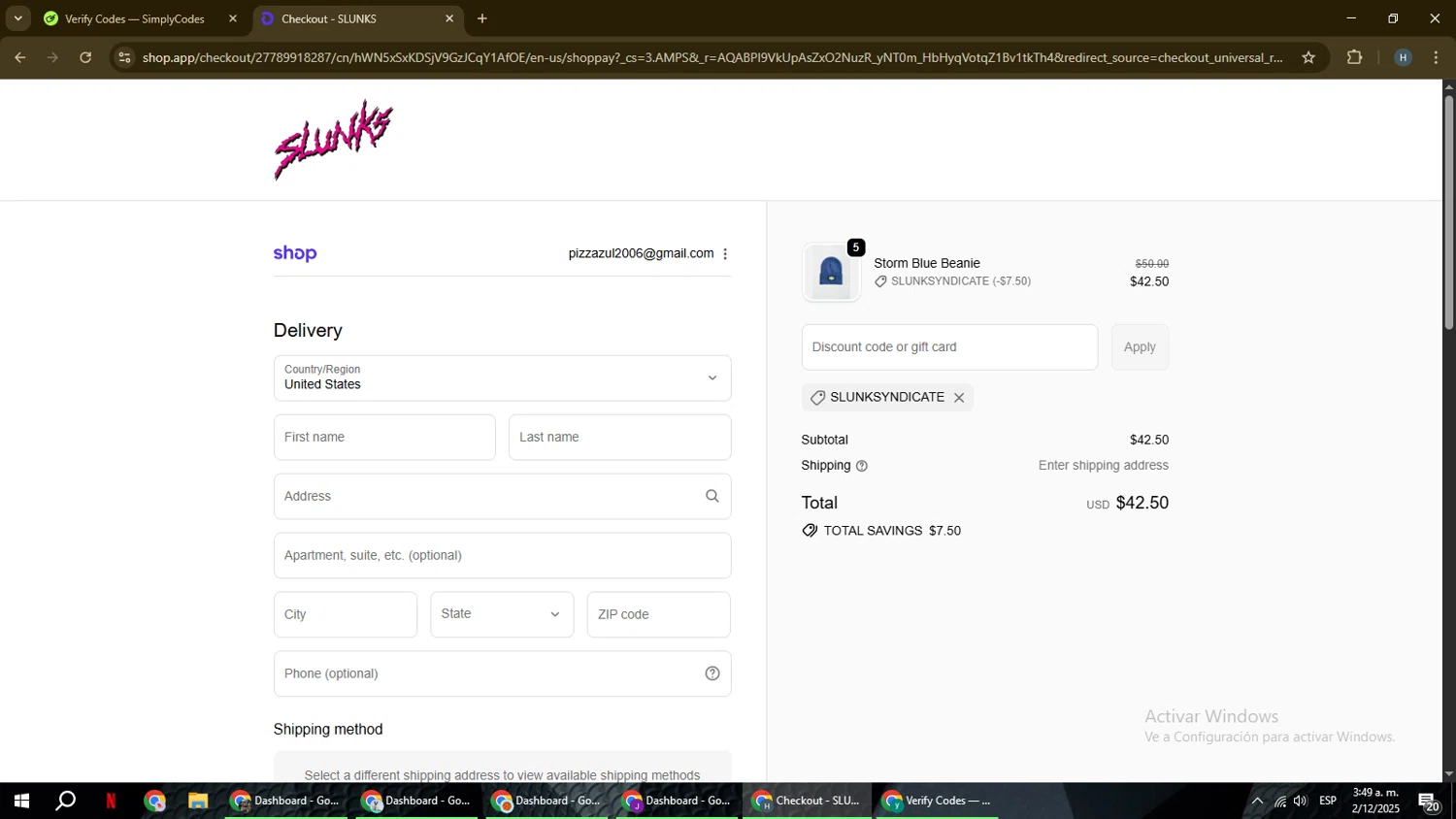The height and width of the screenshot is (819, 1456).
Task: Open the notification center icon
Action: (x=1430, y=801)
